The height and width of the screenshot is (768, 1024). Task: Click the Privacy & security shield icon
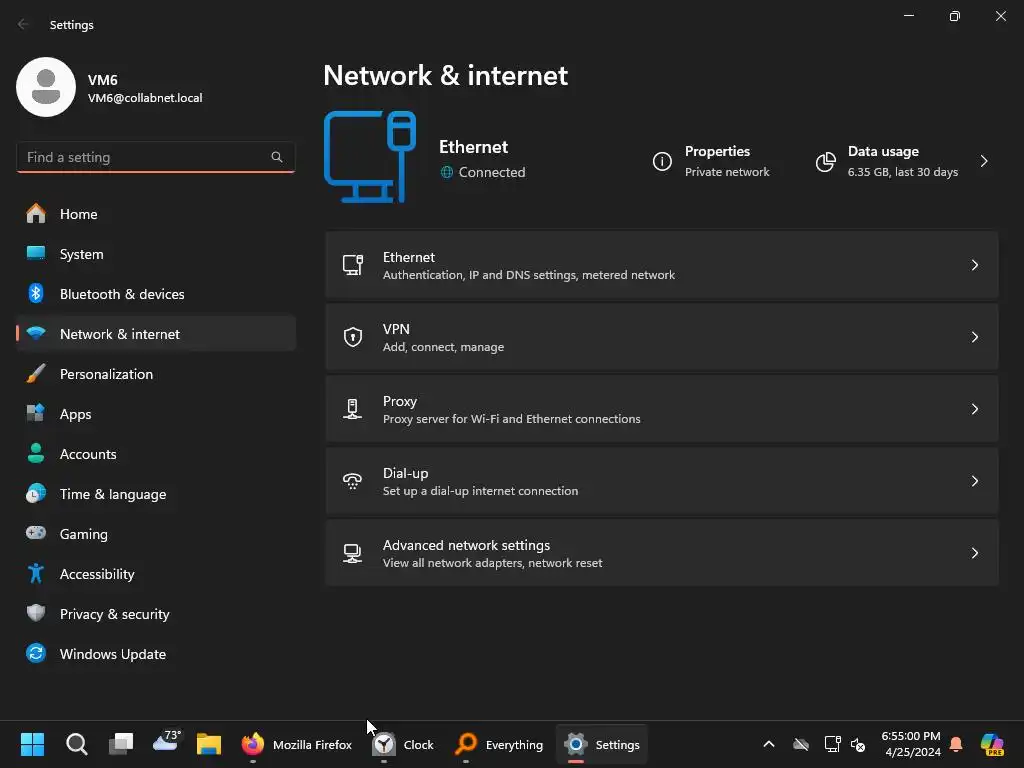click(x=36, y=614)
